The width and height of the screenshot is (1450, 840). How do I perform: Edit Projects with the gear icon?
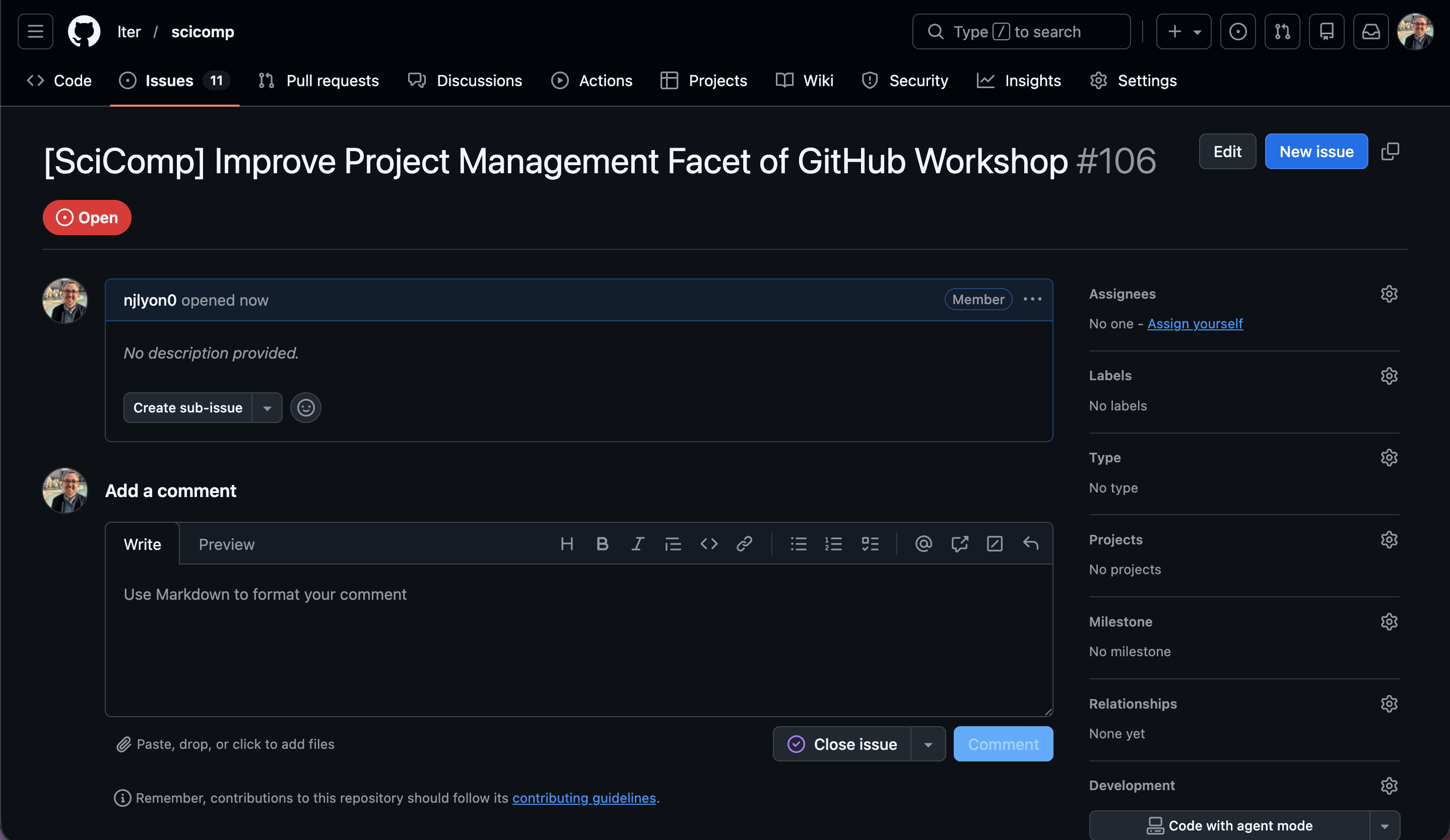tap(1389, 540)
